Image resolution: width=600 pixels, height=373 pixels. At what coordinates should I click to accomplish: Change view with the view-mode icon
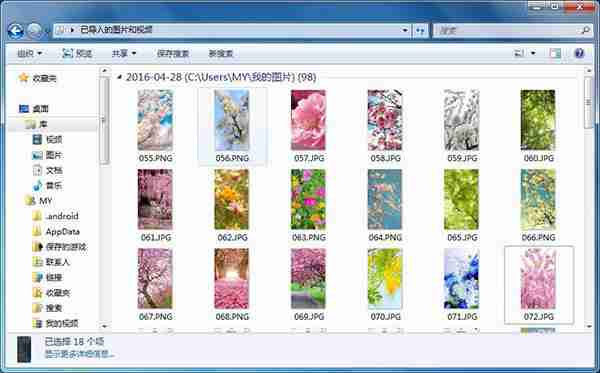click(x=519, y=53)
